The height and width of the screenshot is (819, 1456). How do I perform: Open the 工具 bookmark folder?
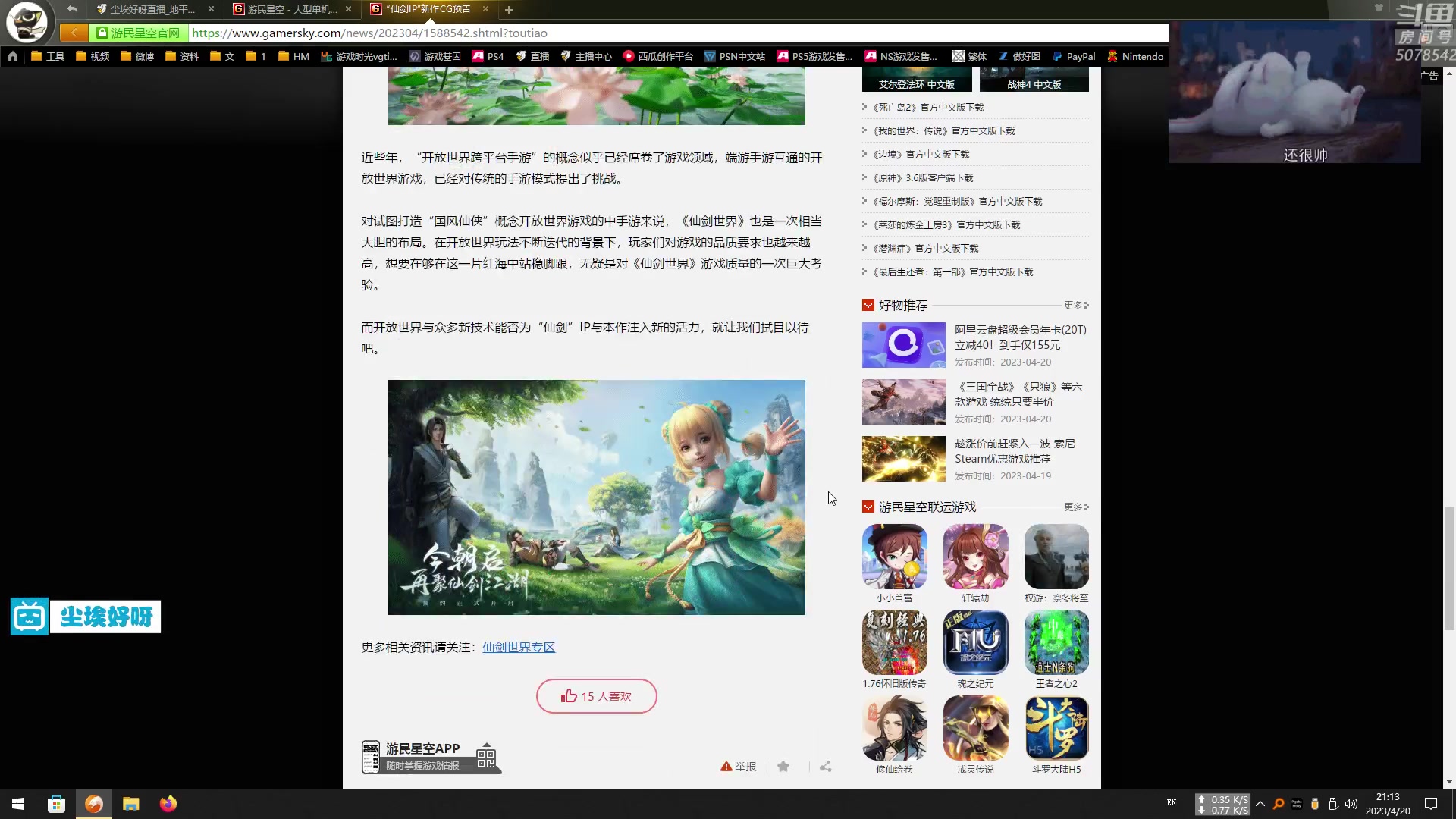click(x=48, y=56)
